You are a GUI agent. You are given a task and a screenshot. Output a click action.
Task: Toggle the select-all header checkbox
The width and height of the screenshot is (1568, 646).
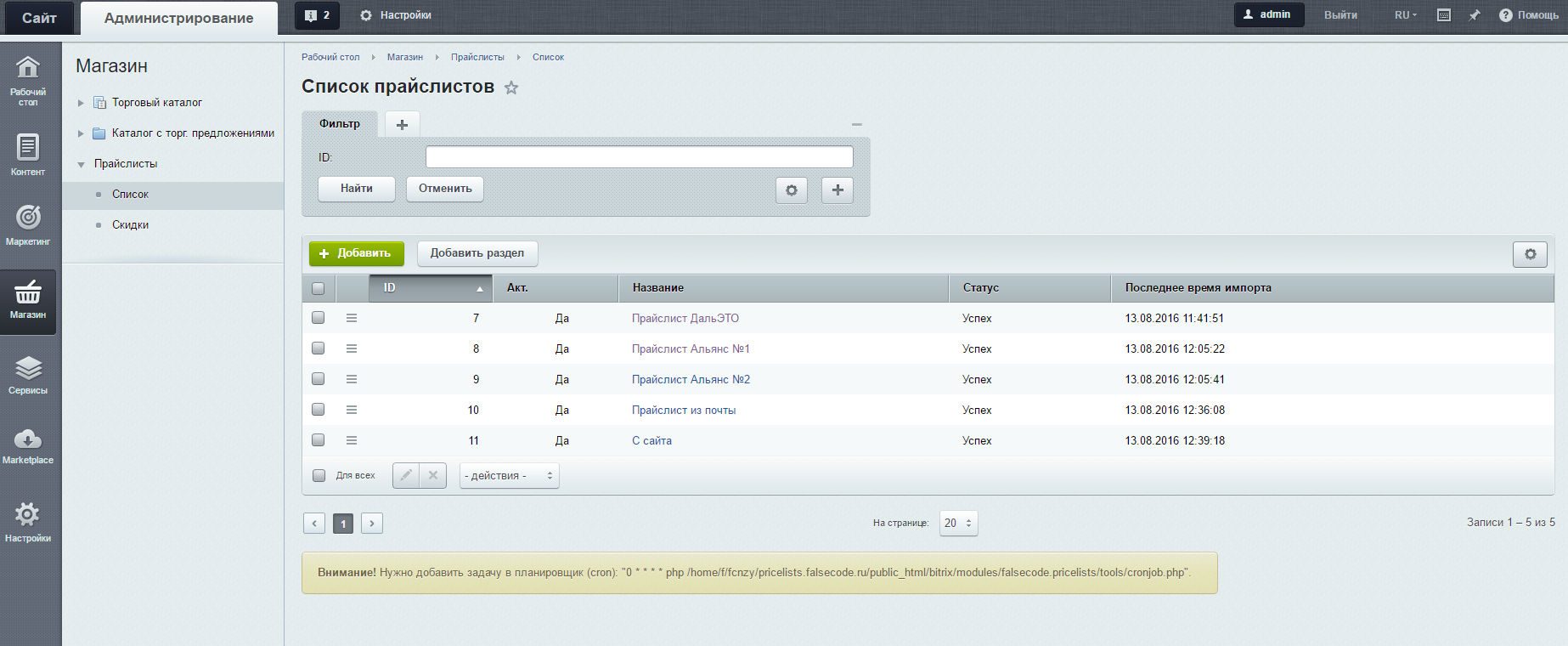click(x=319, y=288)
